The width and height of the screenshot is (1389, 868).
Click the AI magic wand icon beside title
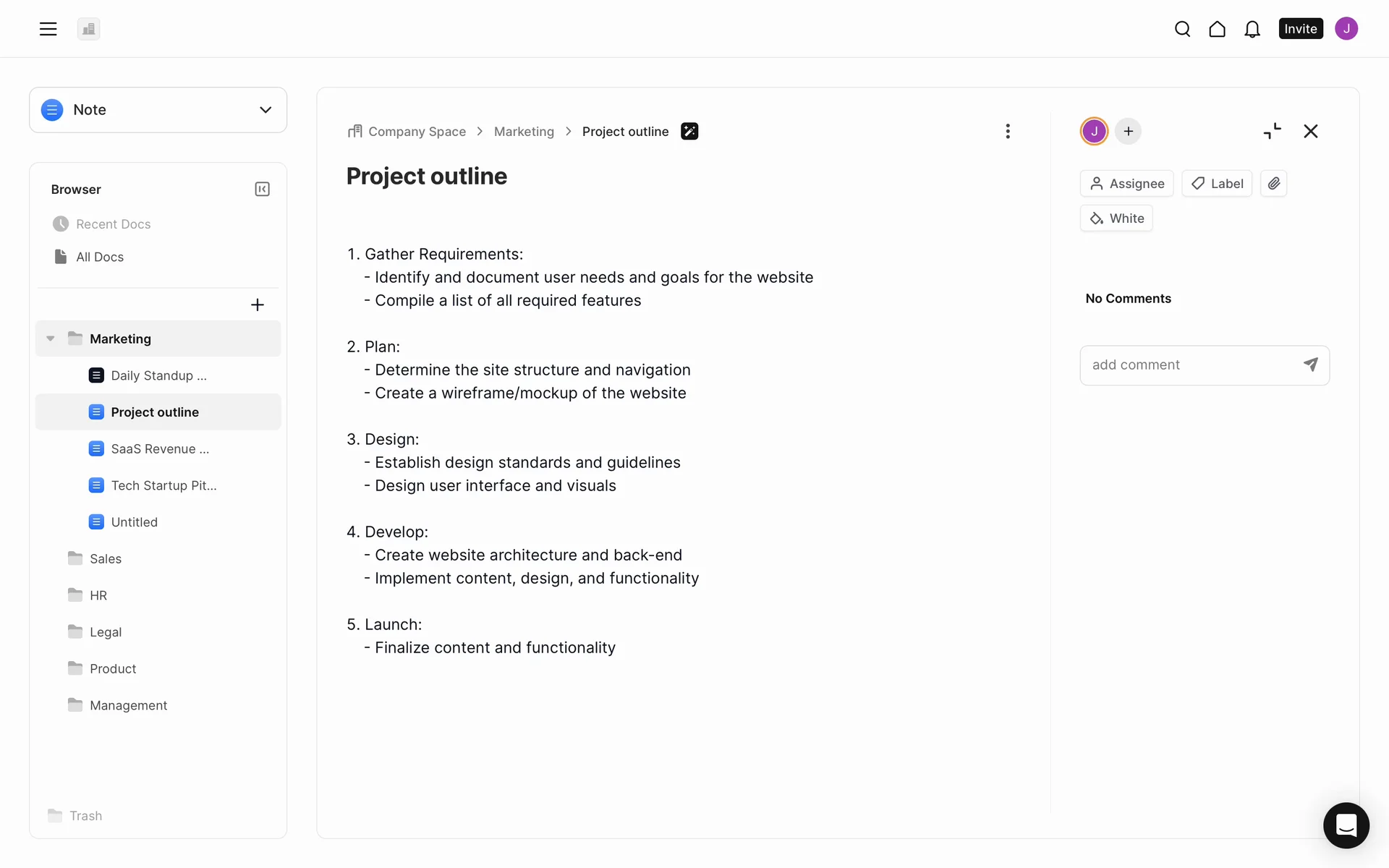[x=689, y=132]
